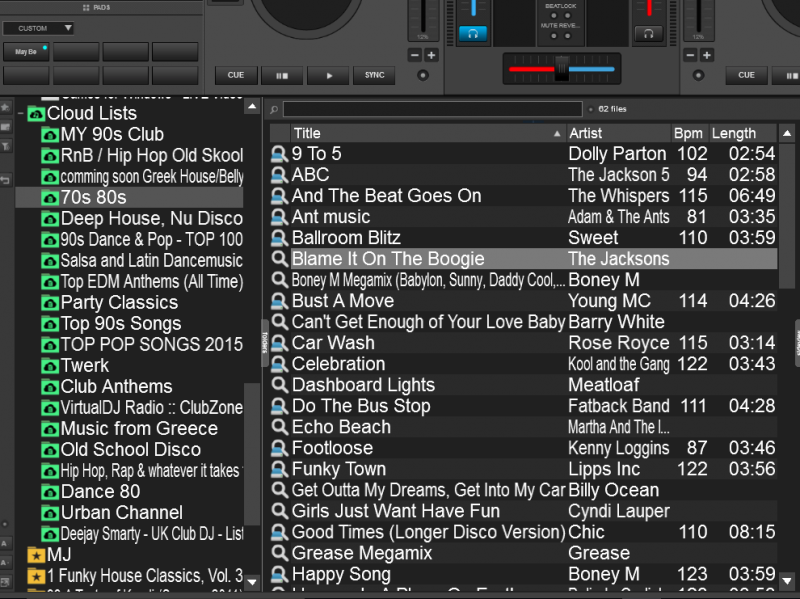Click the left deck play button
Image resolution: width=800 pixels, height=599 pixels.
329,76
